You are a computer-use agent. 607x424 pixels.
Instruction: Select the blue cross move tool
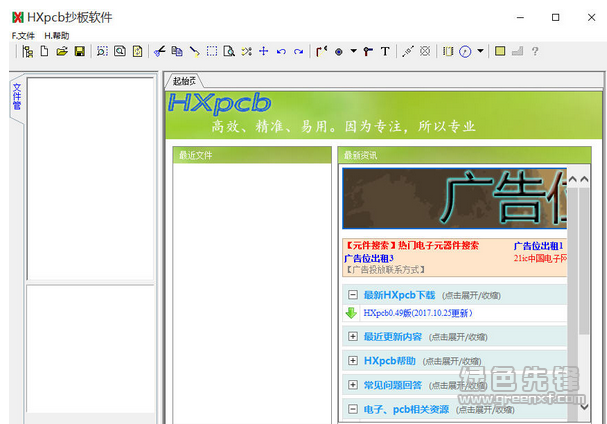(264, 51)
